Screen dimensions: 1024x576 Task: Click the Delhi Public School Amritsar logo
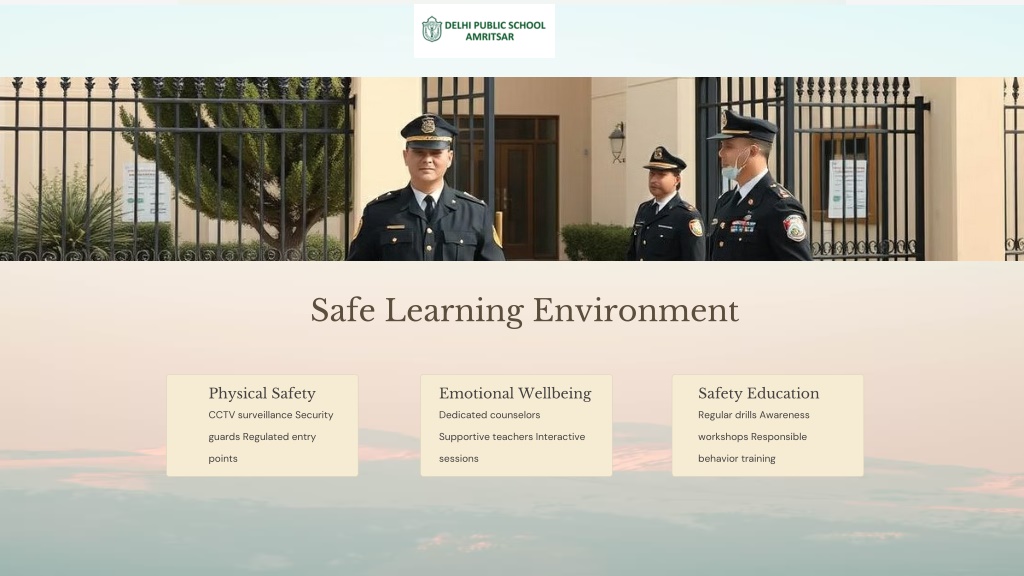tap(484, 31)
